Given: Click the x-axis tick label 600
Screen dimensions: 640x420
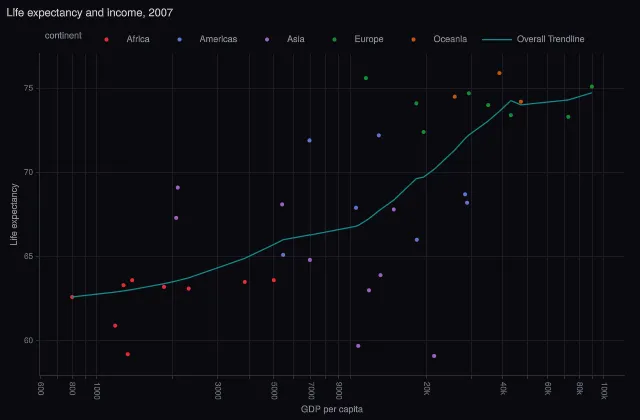Looking at the screenshot, I should click(x=40, y=388).
